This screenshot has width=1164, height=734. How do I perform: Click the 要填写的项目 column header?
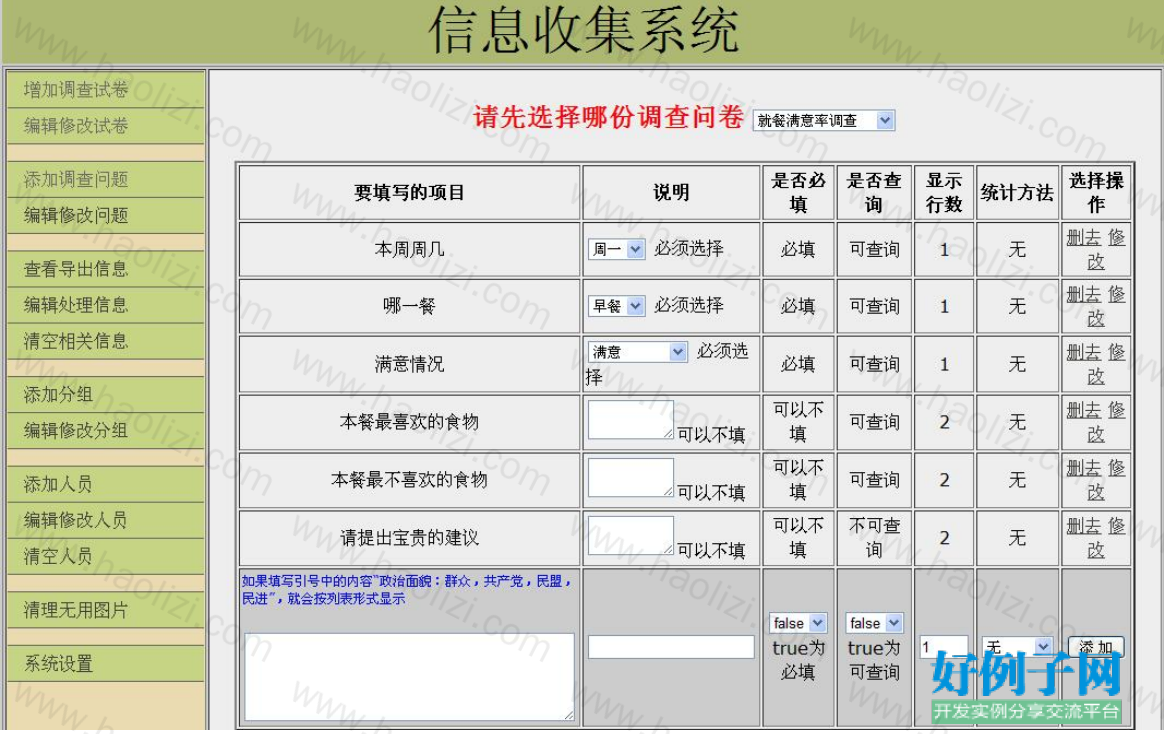pos(409,193)
